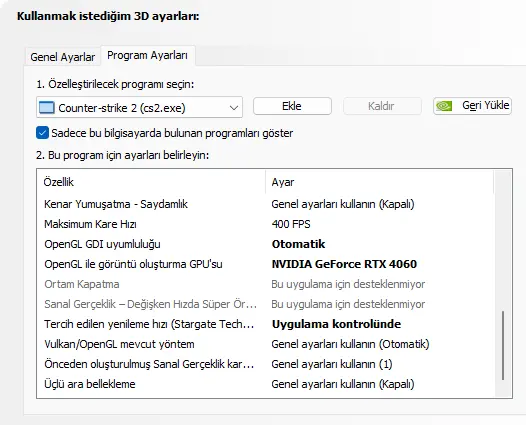Select Sanal Gerçeklik – Değişken Hızda row
Screen dimensions: 526x425
[x=265, y=304]
